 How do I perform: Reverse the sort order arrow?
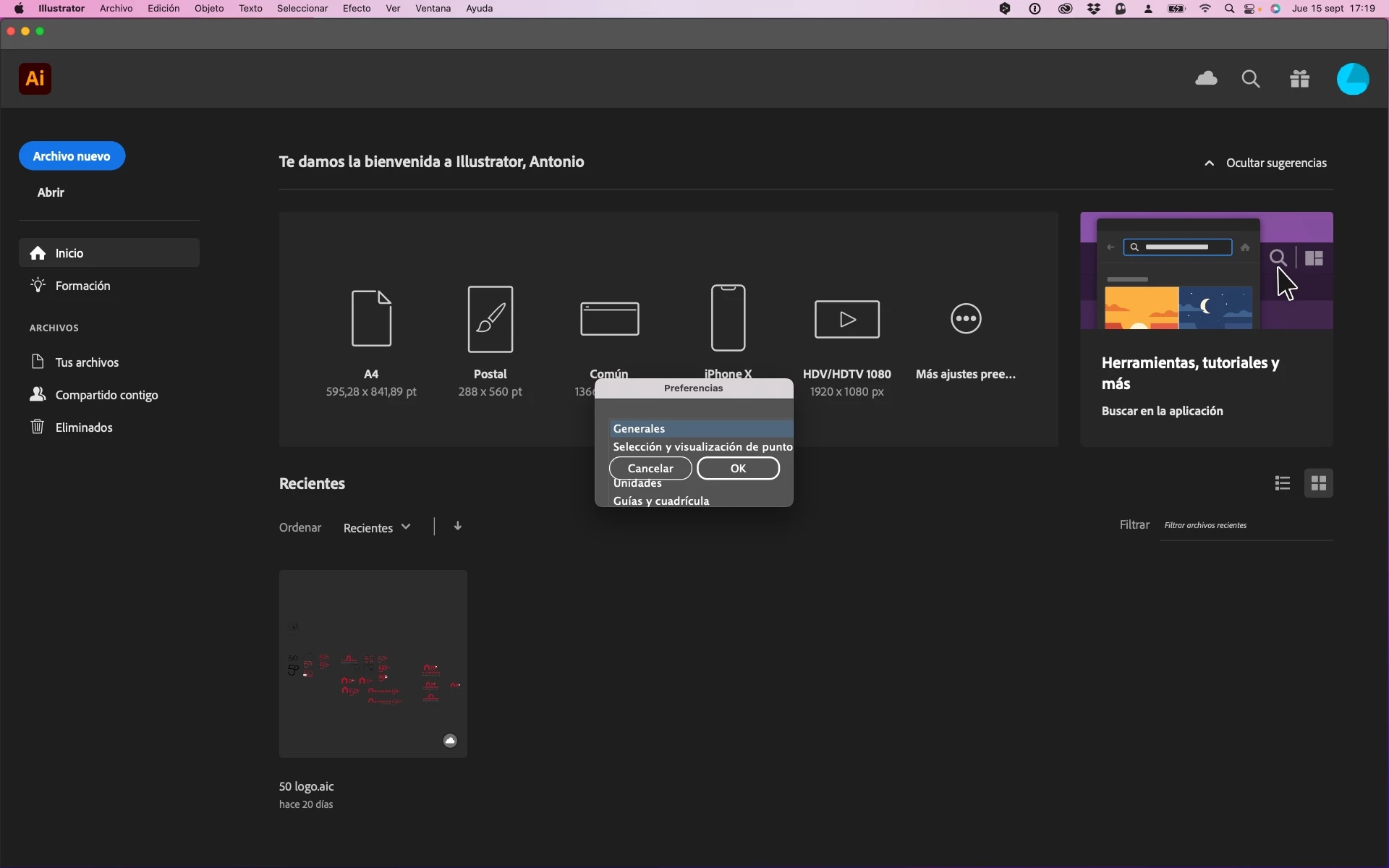click(457, 527)
